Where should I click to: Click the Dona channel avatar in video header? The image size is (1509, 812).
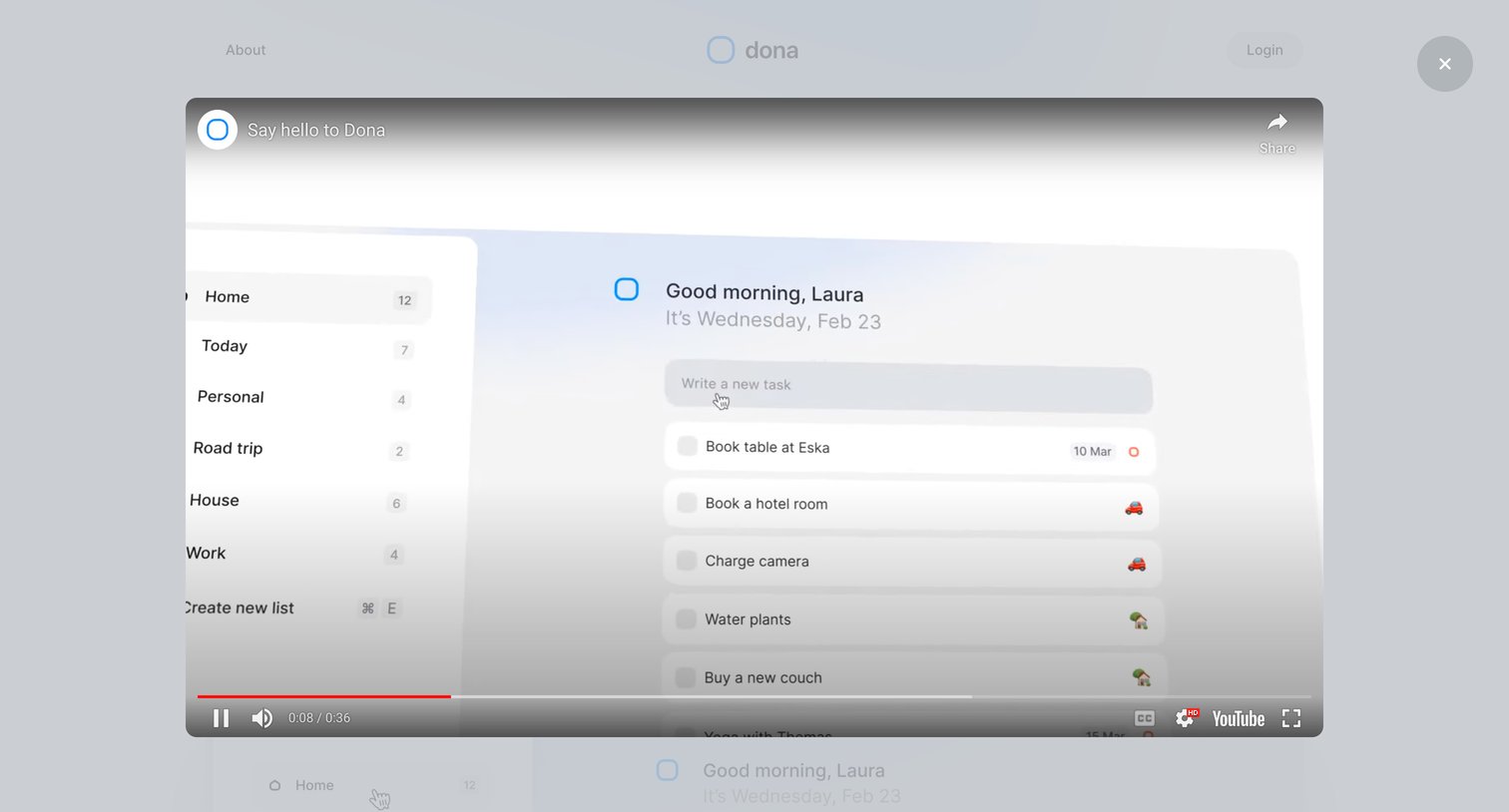pyautogui.click(x=218, y=130)
